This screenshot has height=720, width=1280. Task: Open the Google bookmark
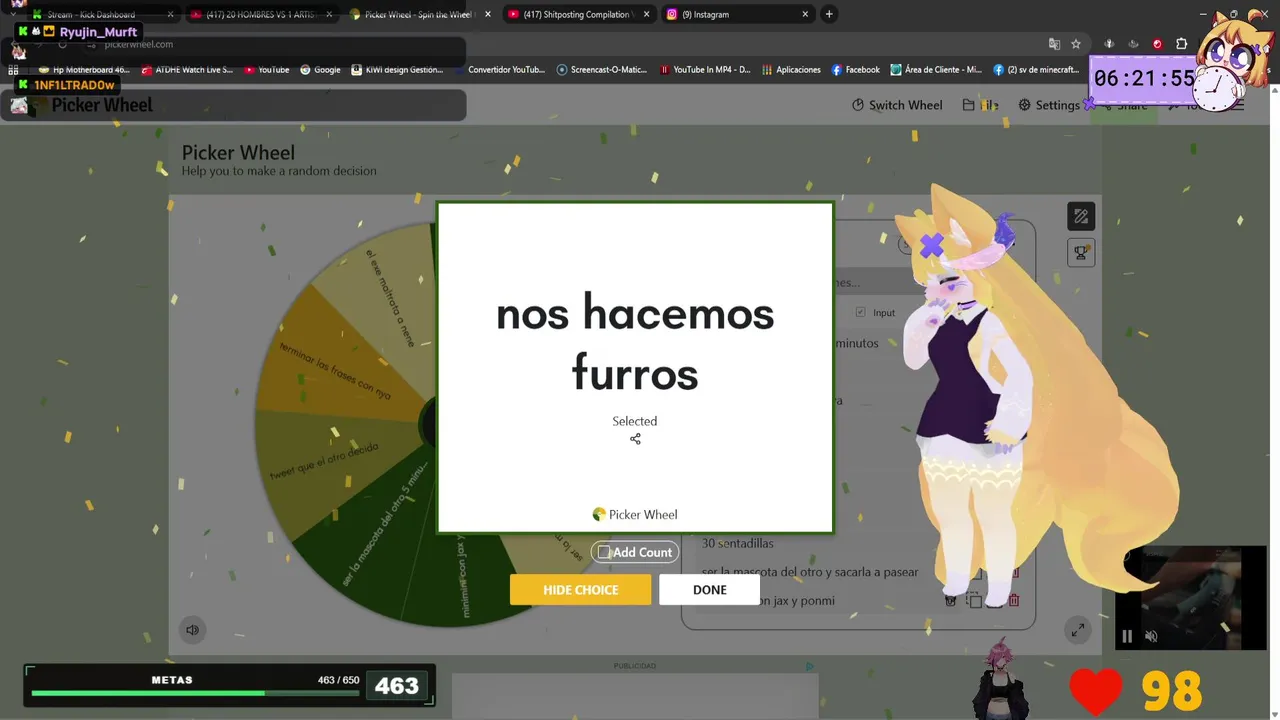[x=320, y=70]
